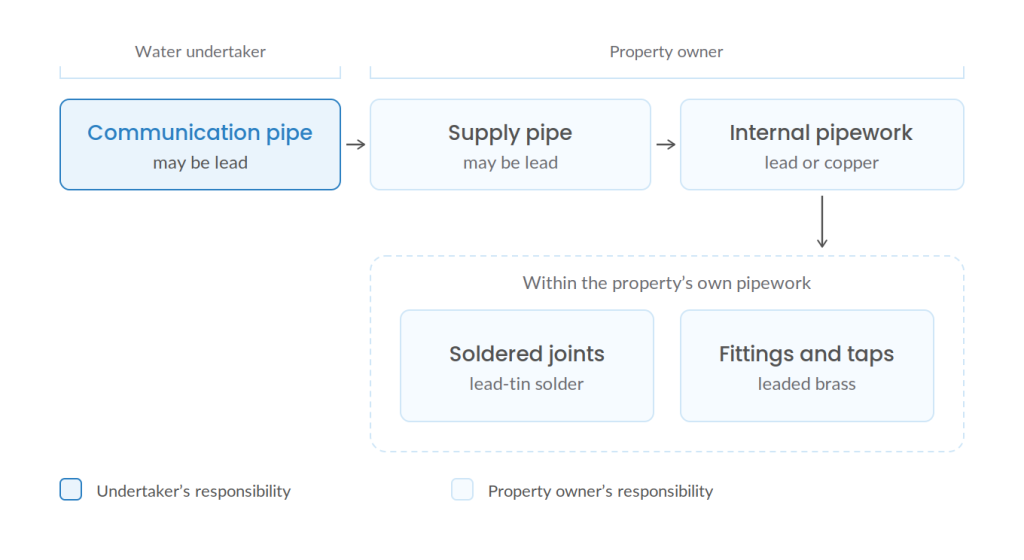Click 'lead-tin solder' subtitle text

(x=526, y=384)
